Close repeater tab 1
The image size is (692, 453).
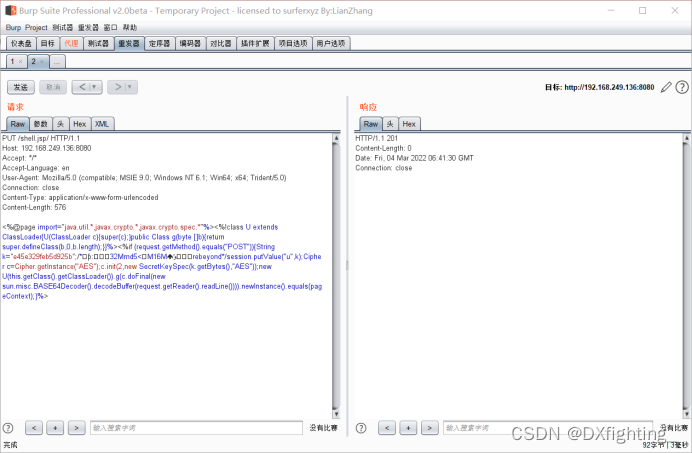pyautogui.click(x=20, y=62)
